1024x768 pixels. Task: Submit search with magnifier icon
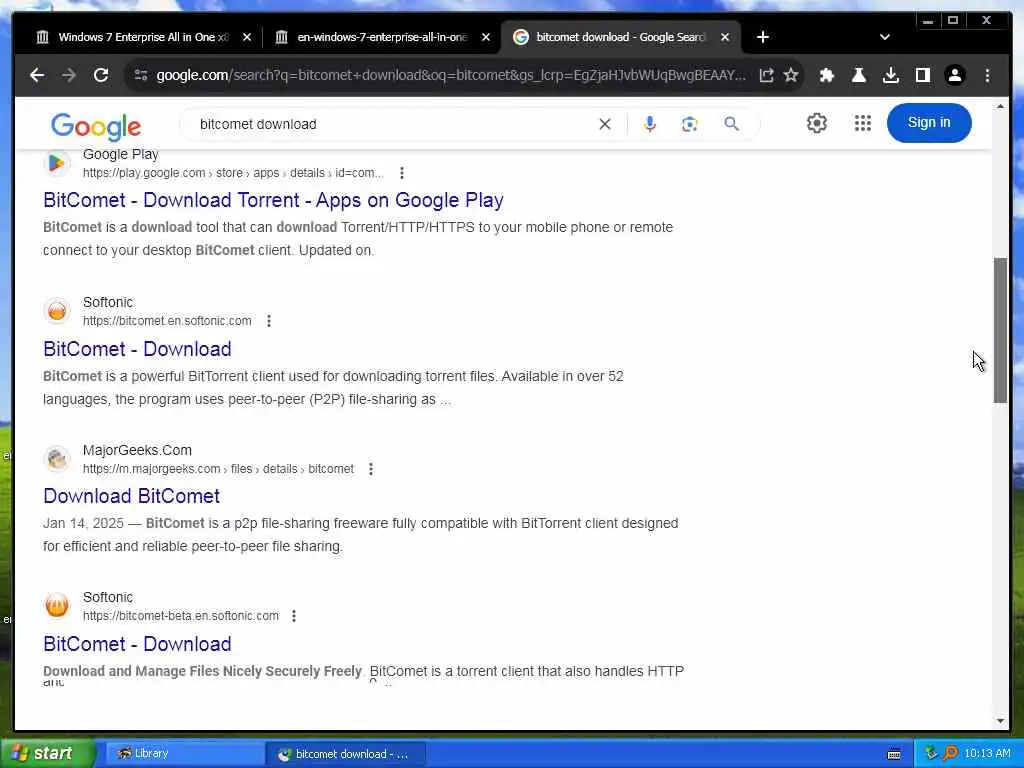731,123
